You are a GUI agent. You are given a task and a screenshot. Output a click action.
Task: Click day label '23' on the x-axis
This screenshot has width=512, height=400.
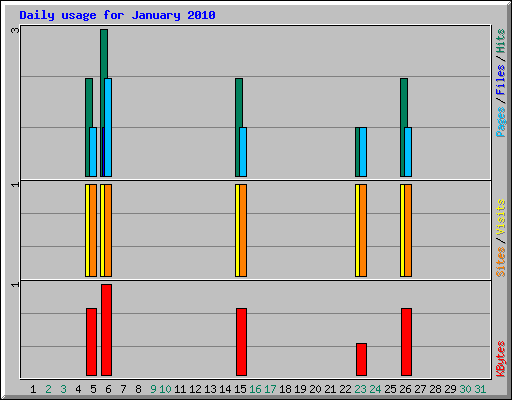[x=360, y=389]
